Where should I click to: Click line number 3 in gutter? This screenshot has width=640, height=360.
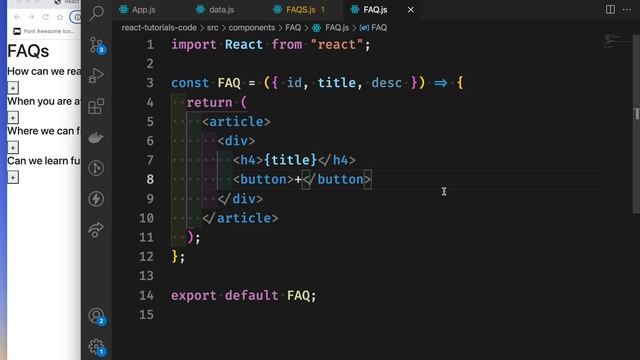point(150,83)
